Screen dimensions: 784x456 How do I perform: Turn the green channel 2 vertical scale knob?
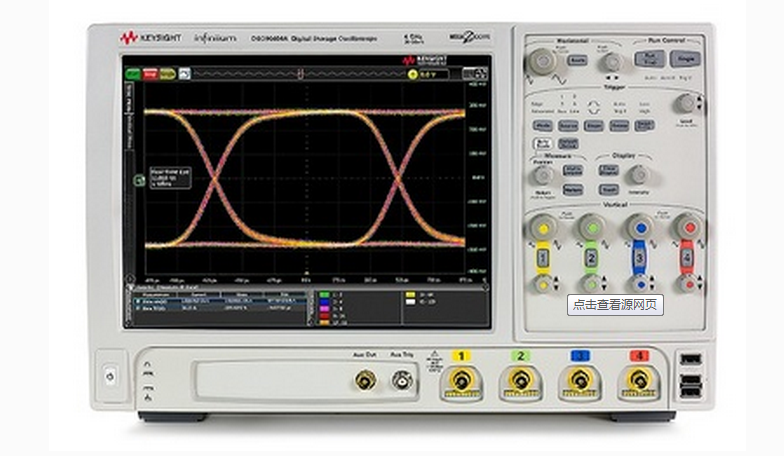tap(592, 228)
